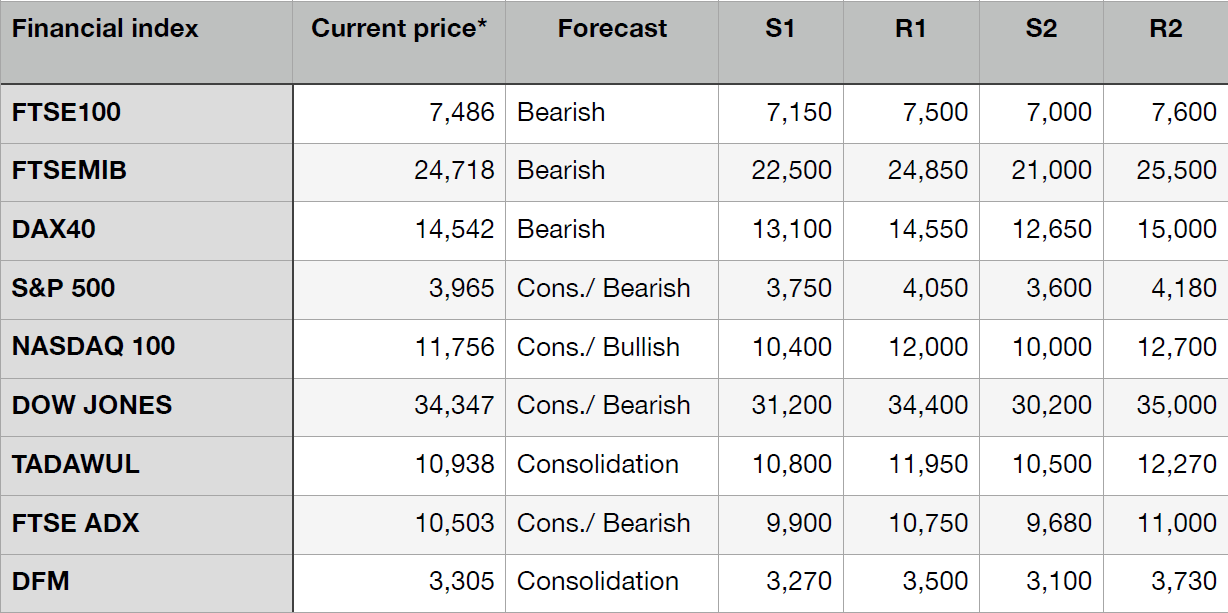The image size is (1228, 613).
Task: Click the FTSE ADX row label
Action: coord(75,523)
